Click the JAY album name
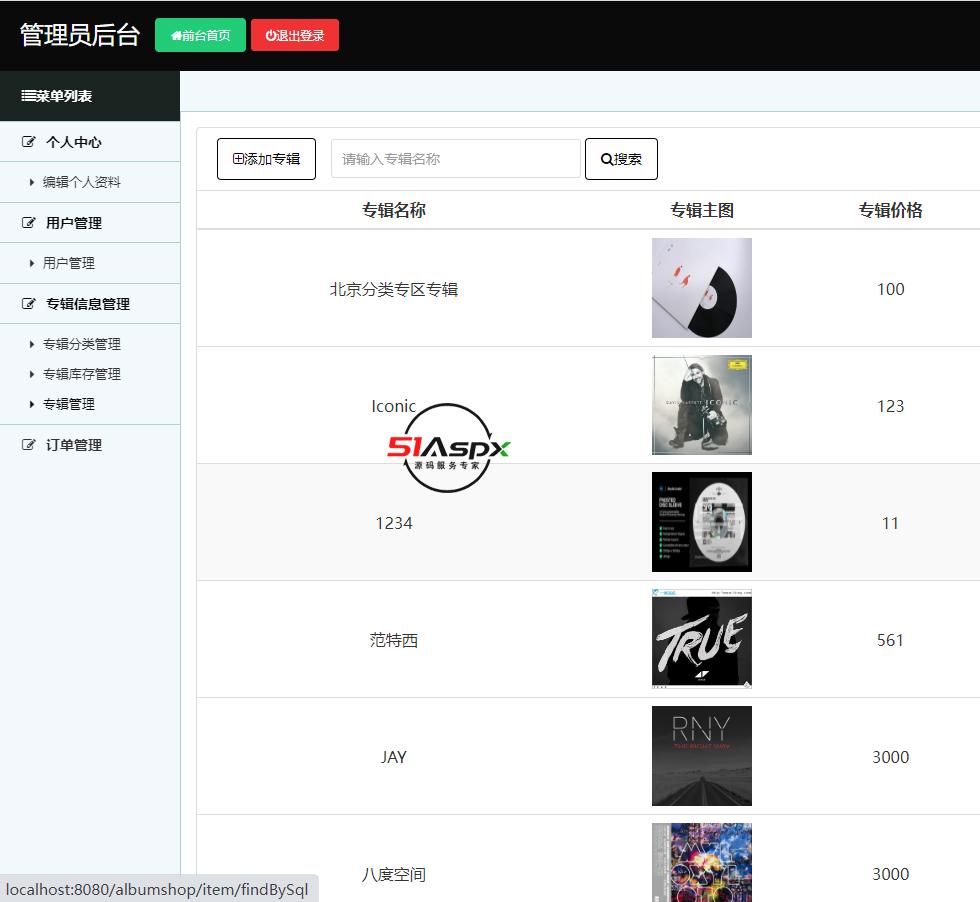 pyautogui.click(x=394, y=757)
